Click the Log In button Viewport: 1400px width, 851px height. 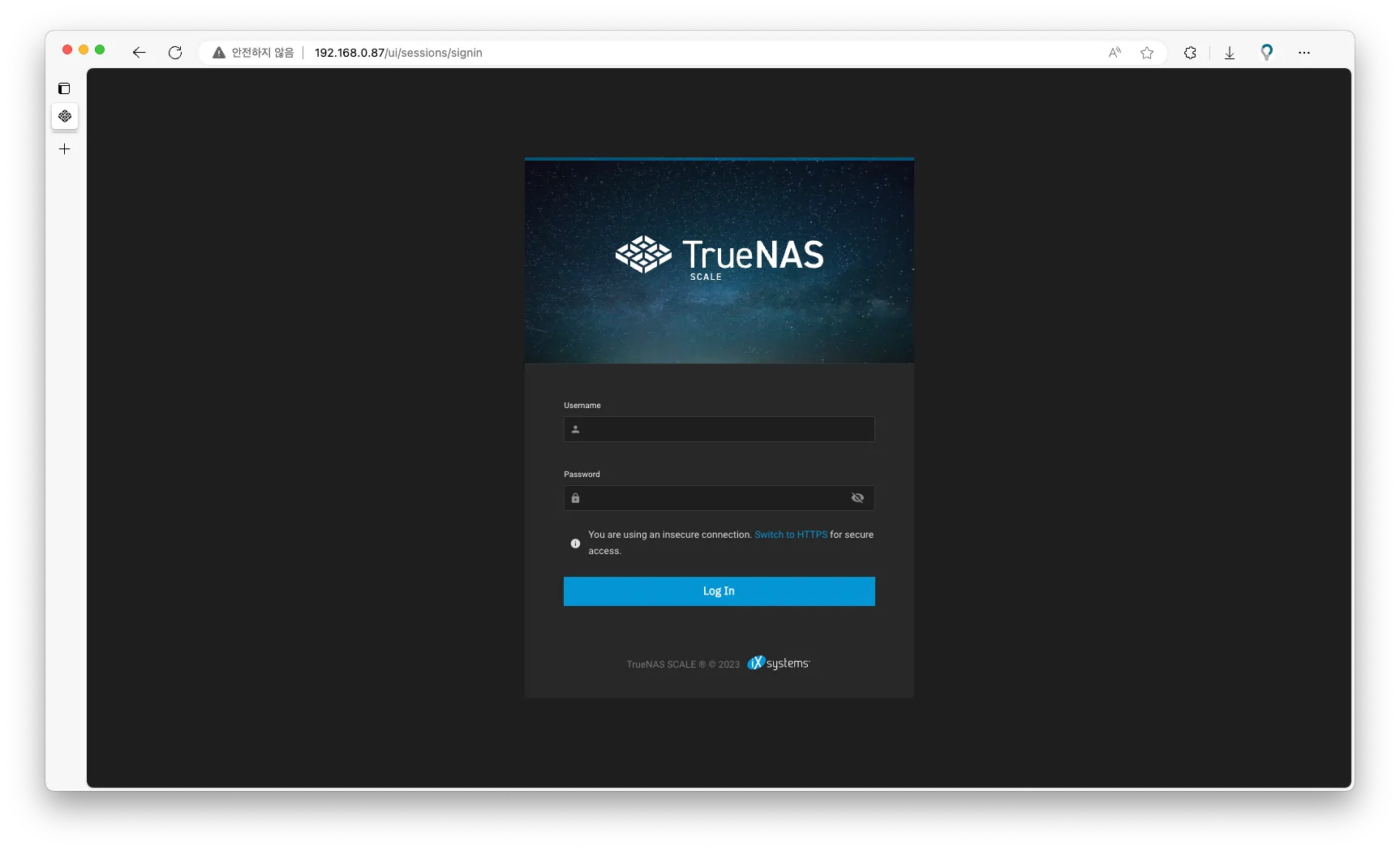pos(719,591)
